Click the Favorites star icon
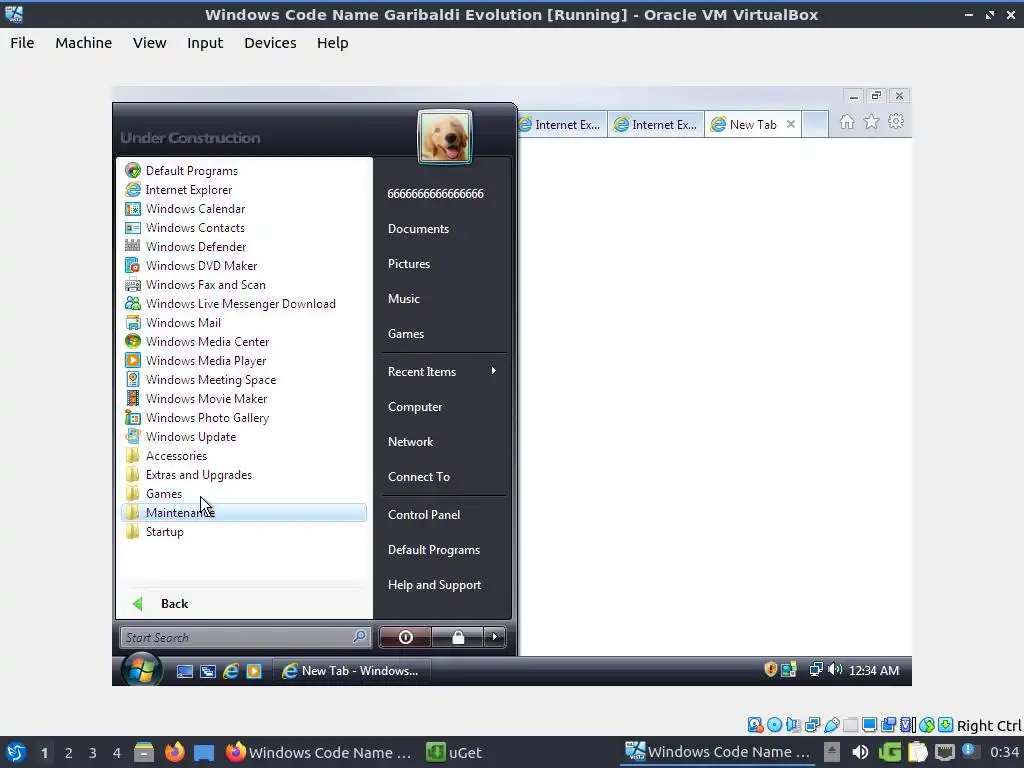Viewport: 1024px width, 768px height. tap(871, 122)
